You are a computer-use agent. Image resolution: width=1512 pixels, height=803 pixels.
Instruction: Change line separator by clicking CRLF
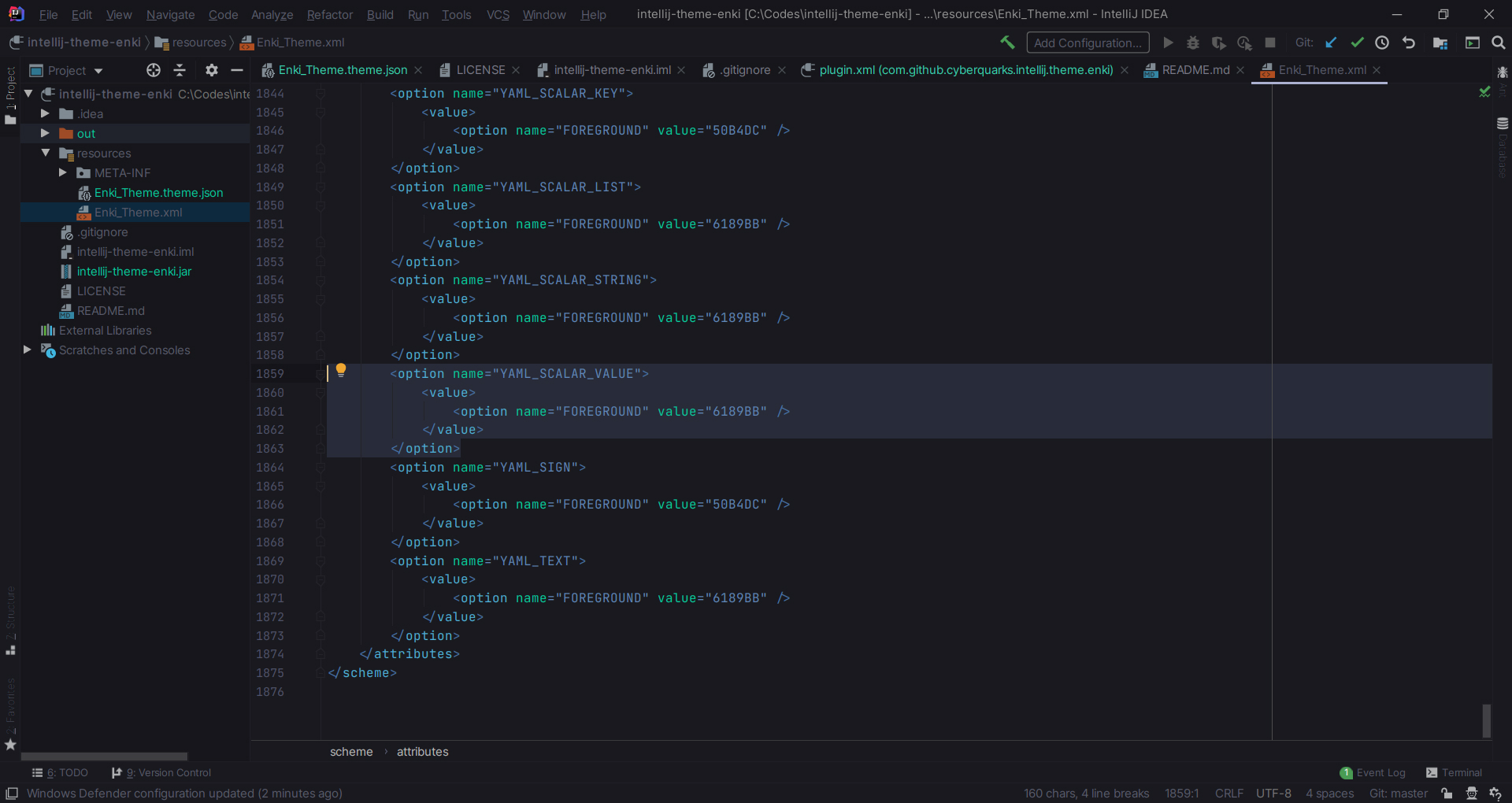coord(1229,794)
